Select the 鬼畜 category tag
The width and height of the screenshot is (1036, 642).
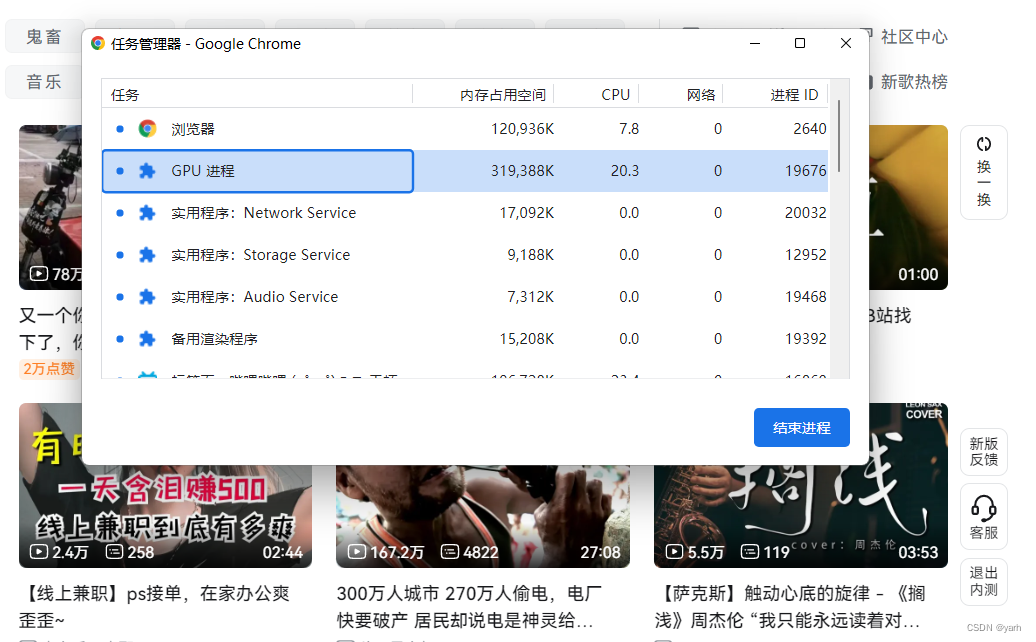pyautogui.click(x=44, y=36)
